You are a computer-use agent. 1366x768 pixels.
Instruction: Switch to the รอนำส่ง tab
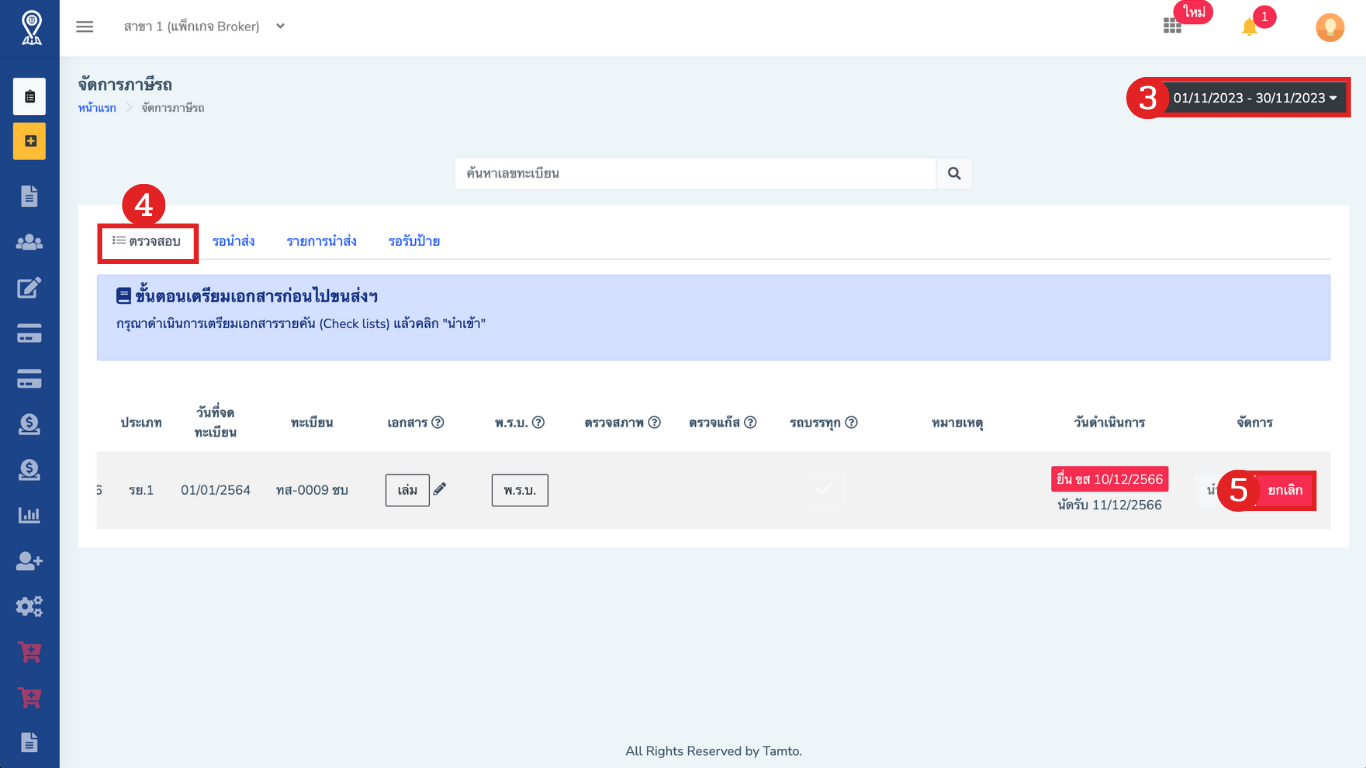coord(233,241)
